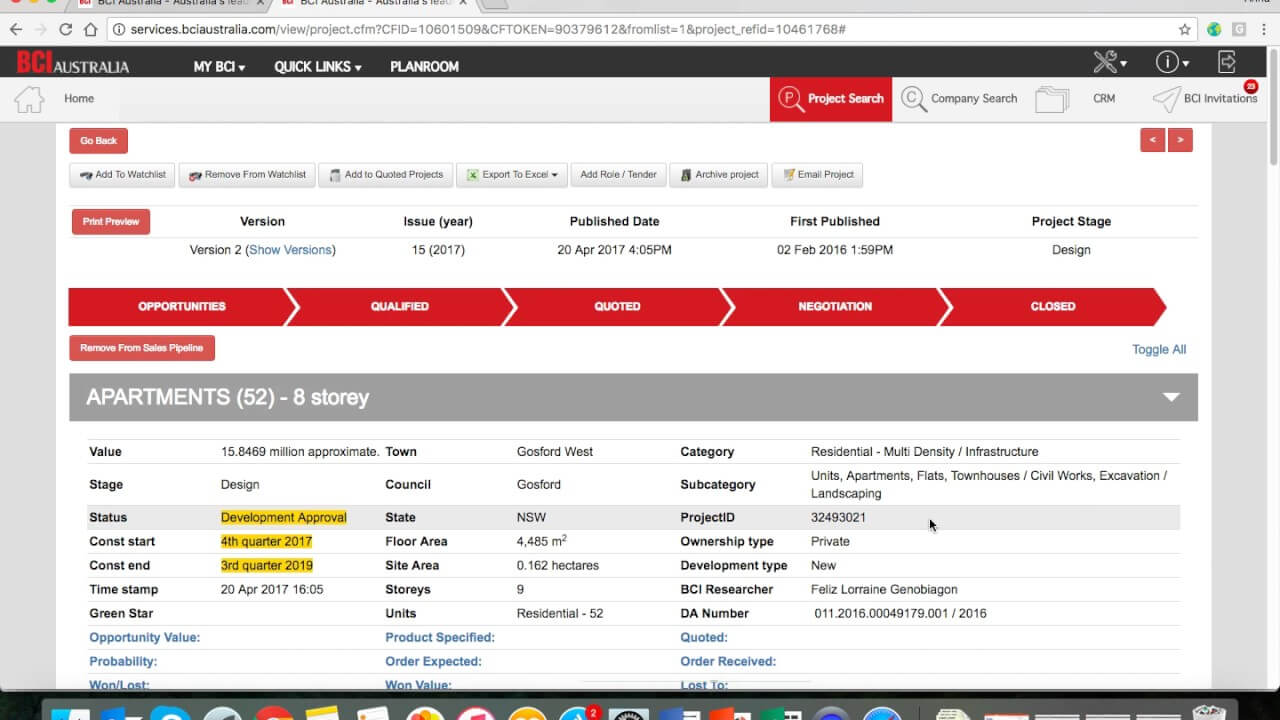The width and height of the screenshot is (1280, 720).
Task: Open Print Preview
Action: click(x=111, y=222)
